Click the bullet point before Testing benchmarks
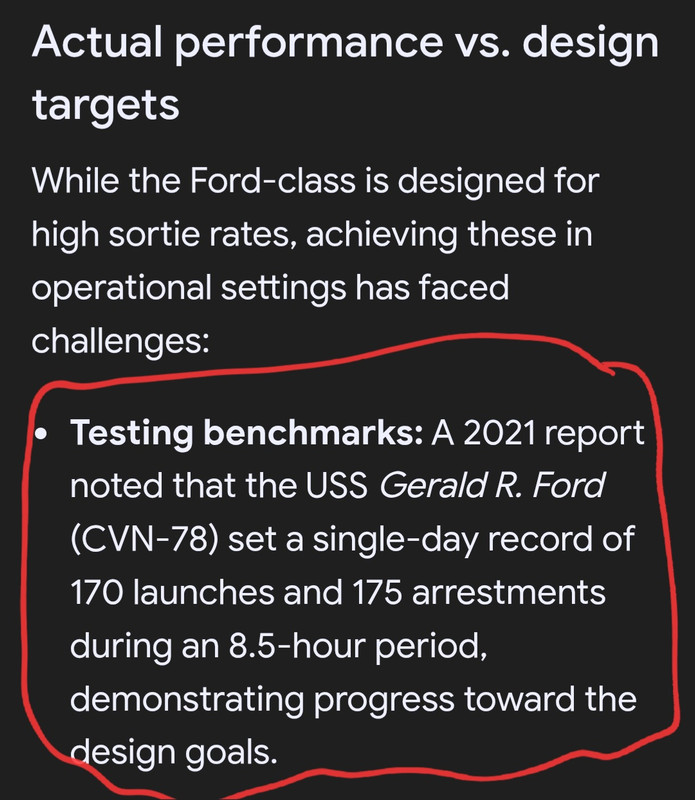The image size is (695, 800). point(41,435)
